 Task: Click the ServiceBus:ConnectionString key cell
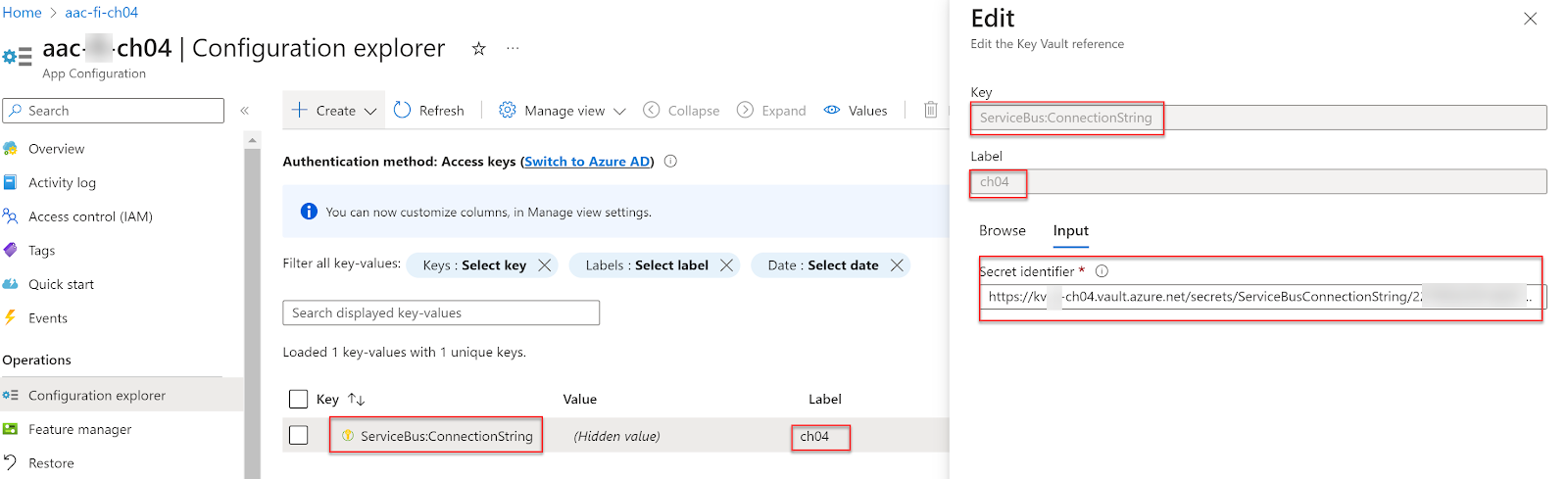446,436
